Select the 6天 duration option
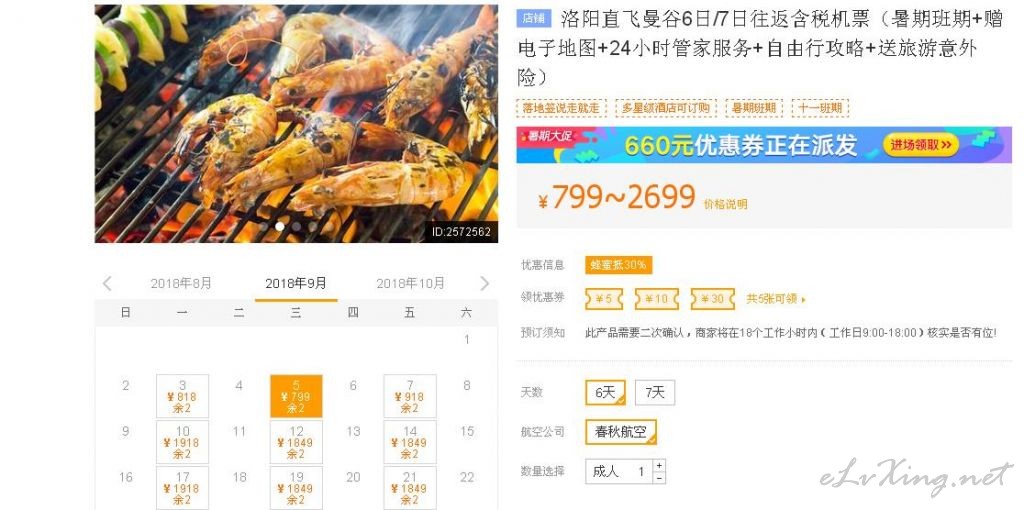 (605, 392)
